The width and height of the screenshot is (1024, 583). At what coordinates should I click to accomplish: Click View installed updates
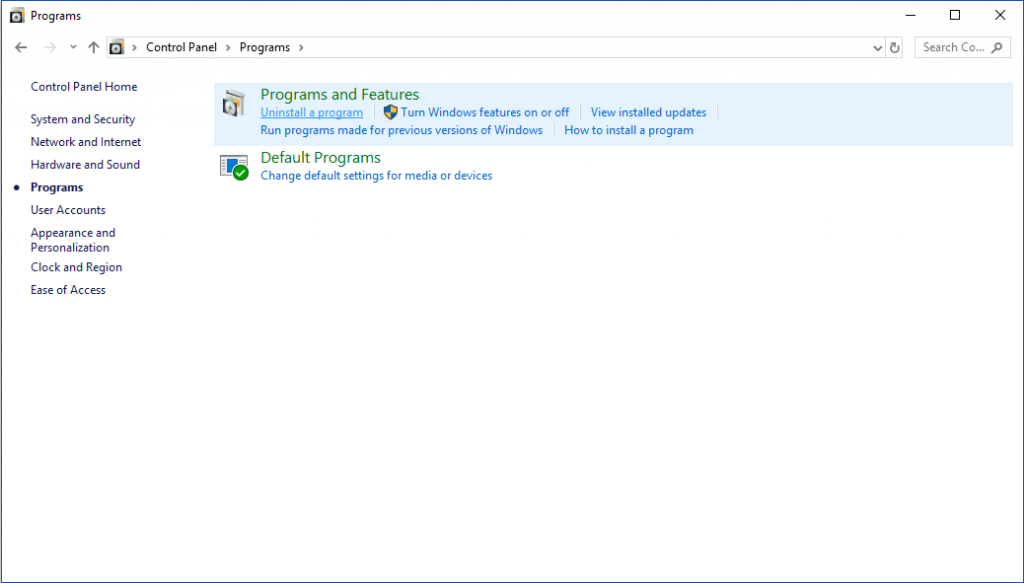[x=648, y=112]
